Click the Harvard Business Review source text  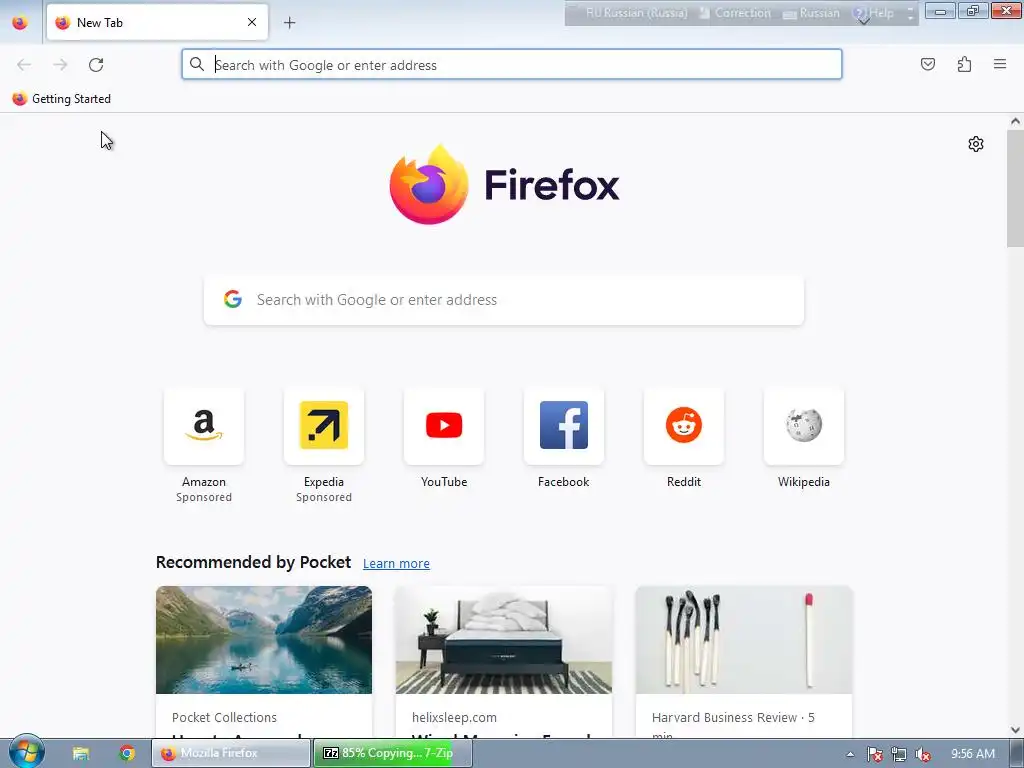pos(724,717)
